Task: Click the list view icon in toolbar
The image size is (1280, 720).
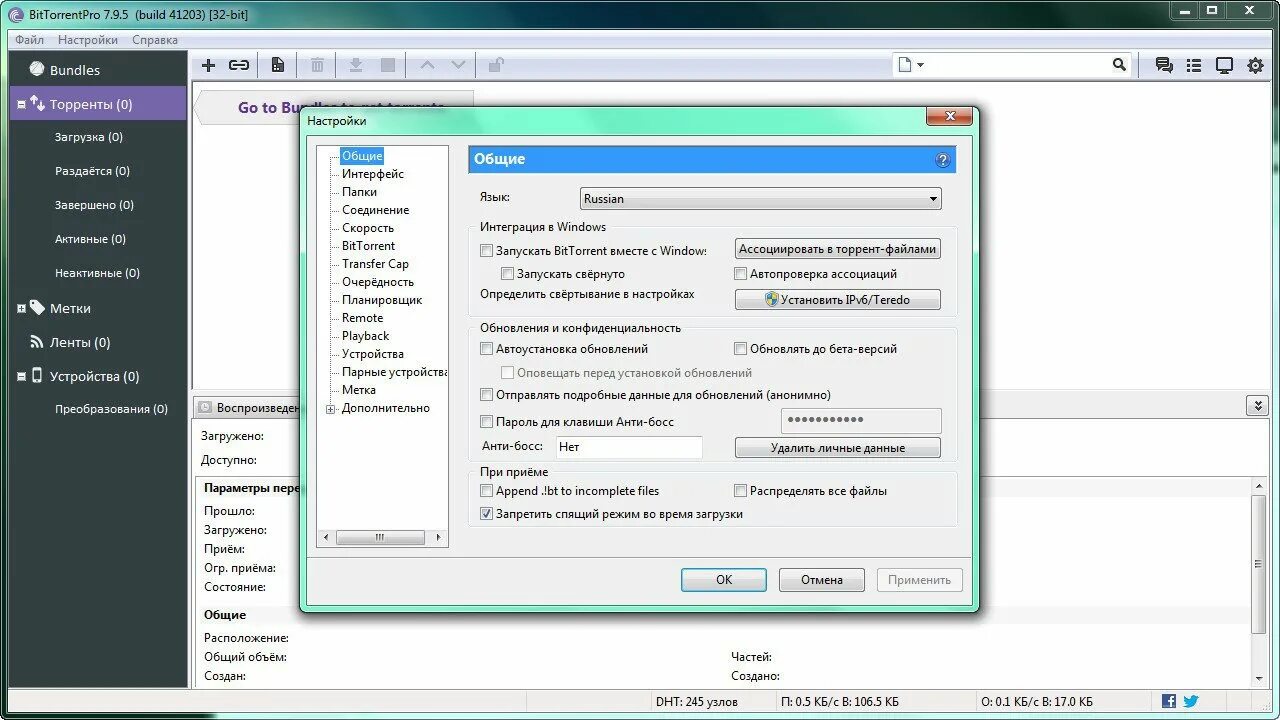Action: coord(1194,65)
